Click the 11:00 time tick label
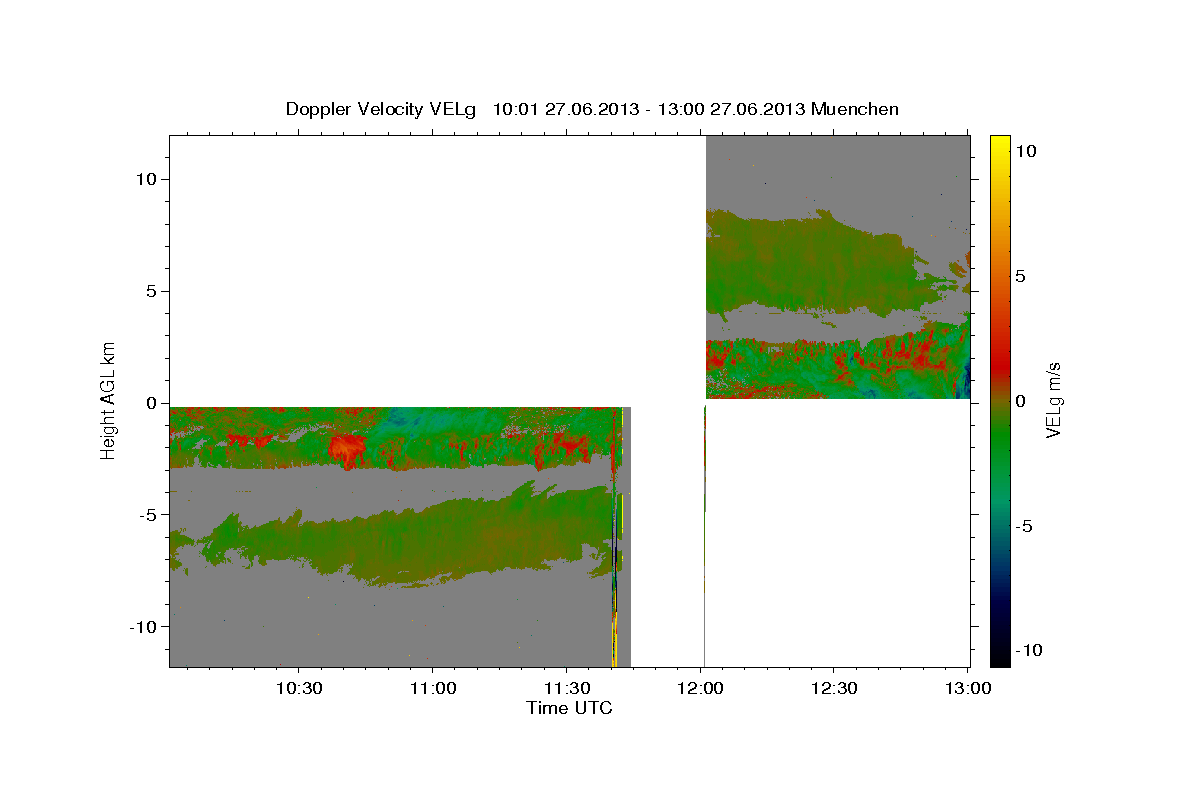Viewport: 1200px width, 800px height. [432, 688]
